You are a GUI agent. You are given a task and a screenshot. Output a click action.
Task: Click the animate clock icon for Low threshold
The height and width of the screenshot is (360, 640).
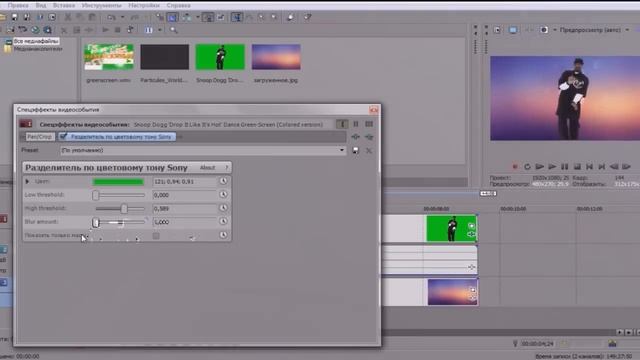(223, 195)
